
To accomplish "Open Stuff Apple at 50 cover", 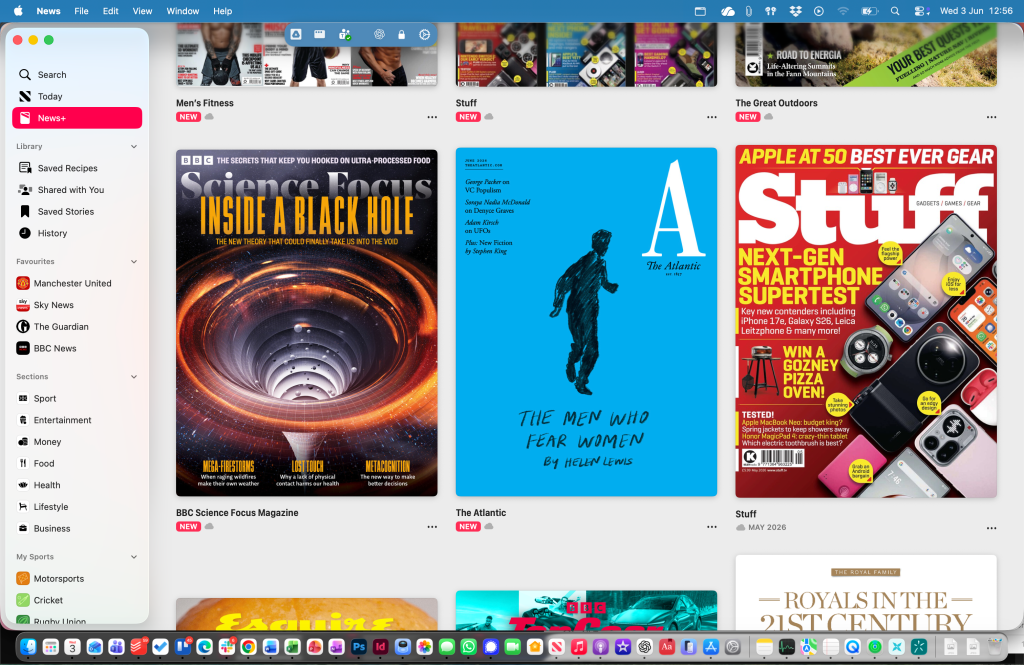I will pyautogui.click(x=866, y=321).
